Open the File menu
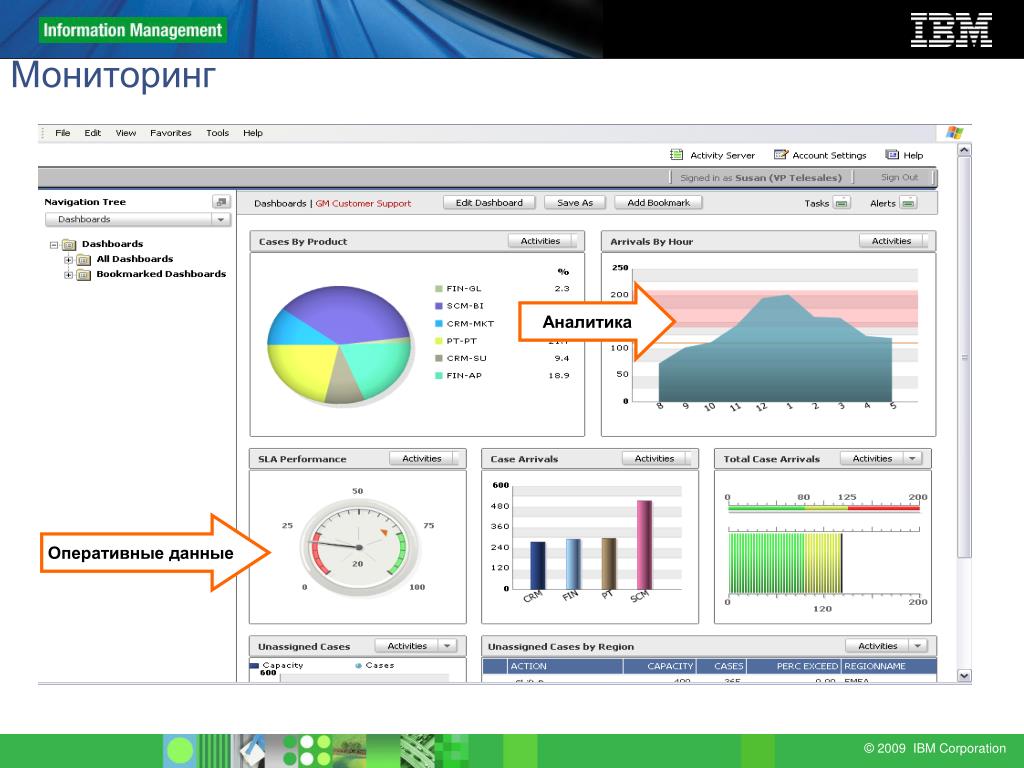This screenshot has height=768, width=1024. (x=63, y=133)
